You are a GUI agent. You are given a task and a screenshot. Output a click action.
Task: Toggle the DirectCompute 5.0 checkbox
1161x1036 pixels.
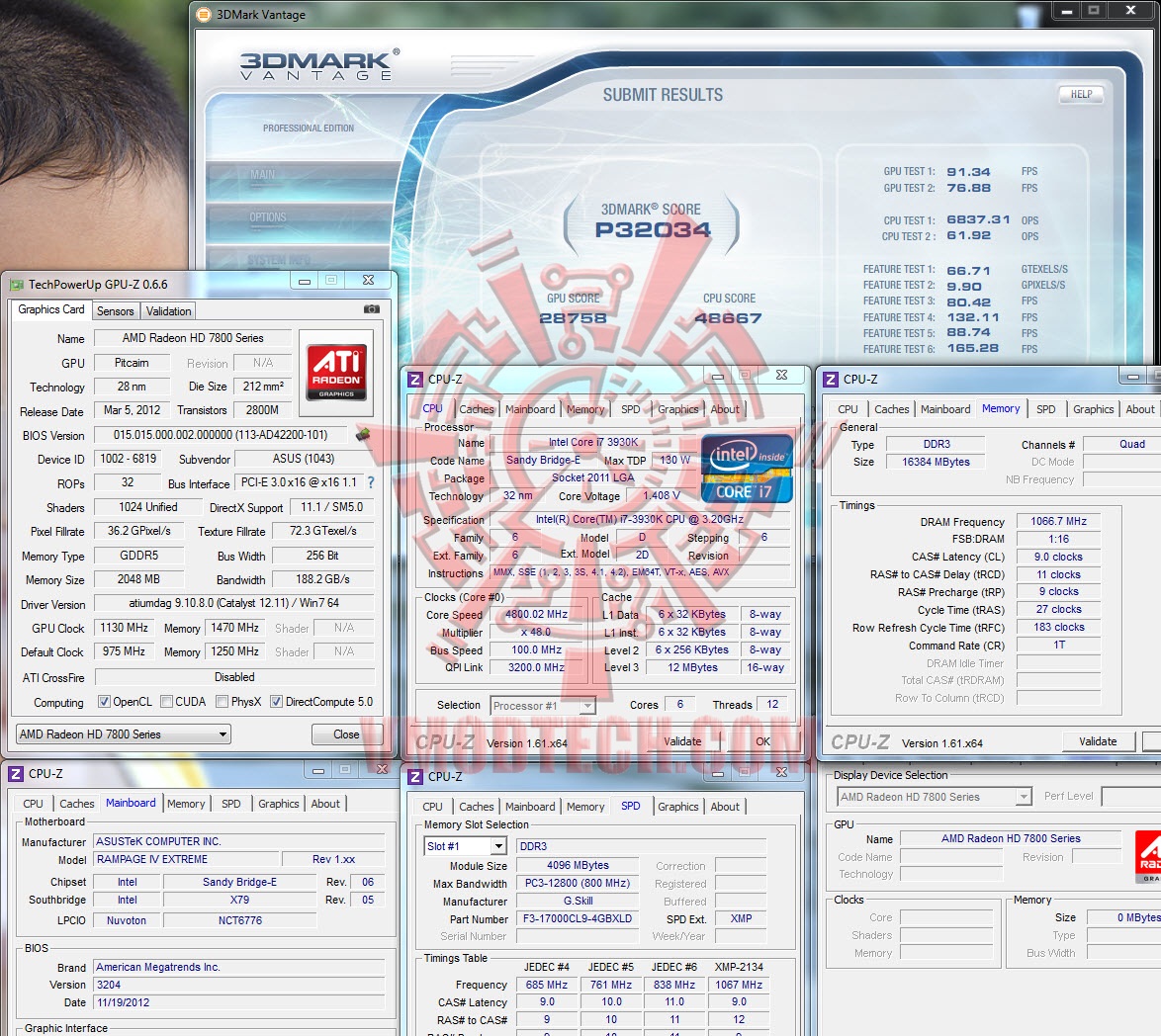pos(276,702)
